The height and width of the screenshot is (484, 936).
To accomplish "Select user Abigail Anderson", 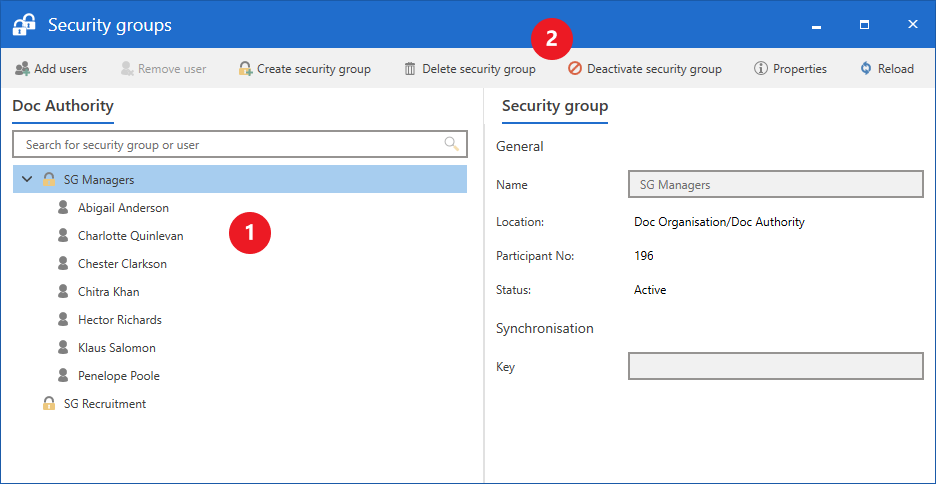I will point(123,208).
